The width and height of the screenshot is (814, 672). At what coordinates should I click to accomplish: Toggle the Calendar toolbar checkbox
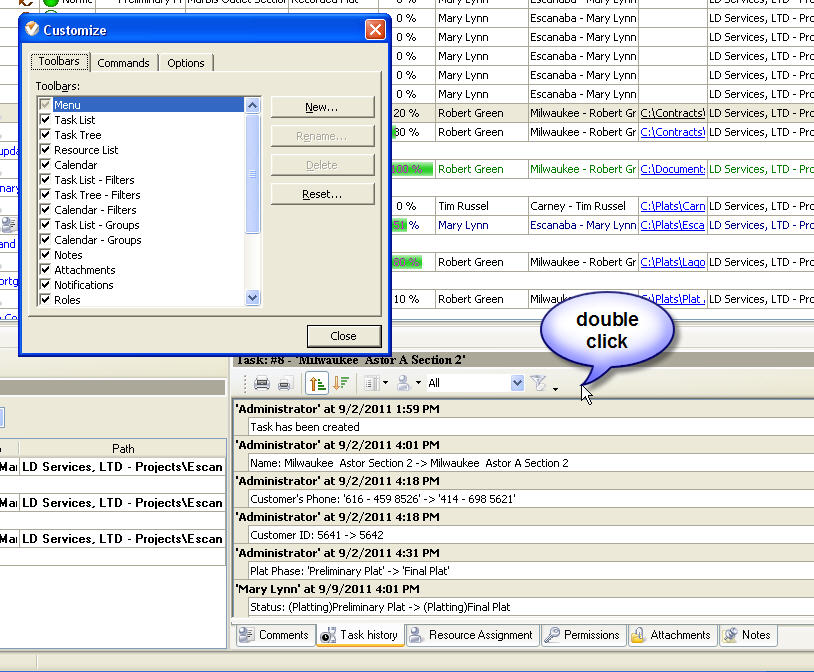point(45,165)
